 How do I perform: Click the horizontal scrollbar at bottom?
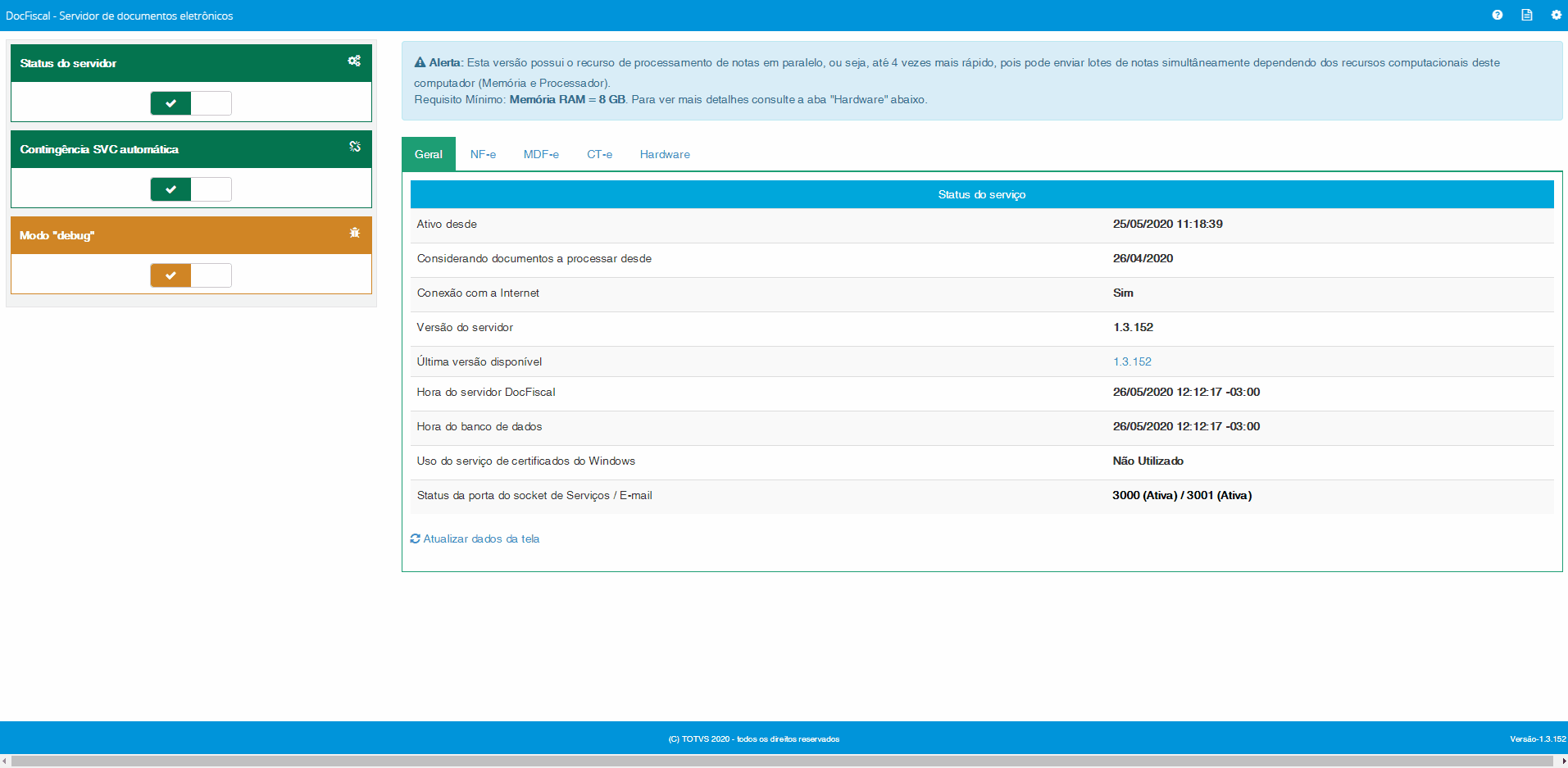[x=783, y=761]
